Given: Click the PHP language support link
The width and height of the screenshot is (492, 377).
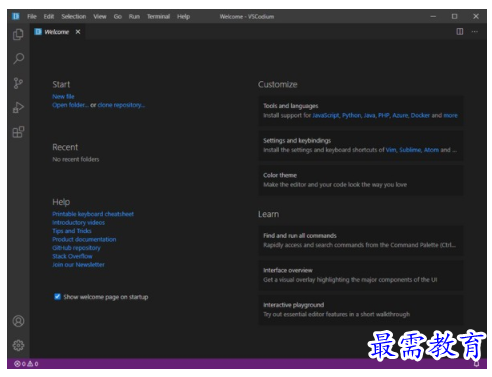Looking at the screenshot, I should (384, 115).
